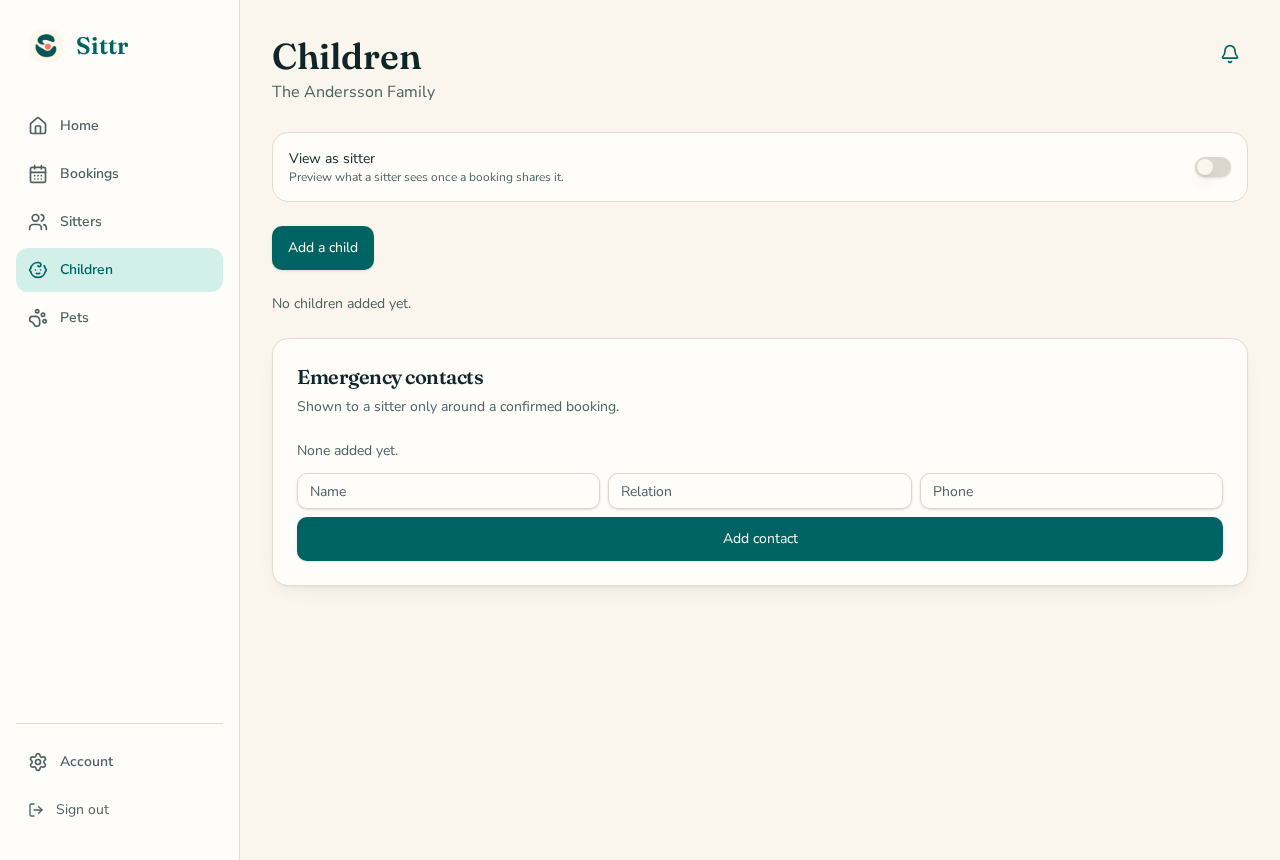Click the Account gear icon

pos(38,762)
